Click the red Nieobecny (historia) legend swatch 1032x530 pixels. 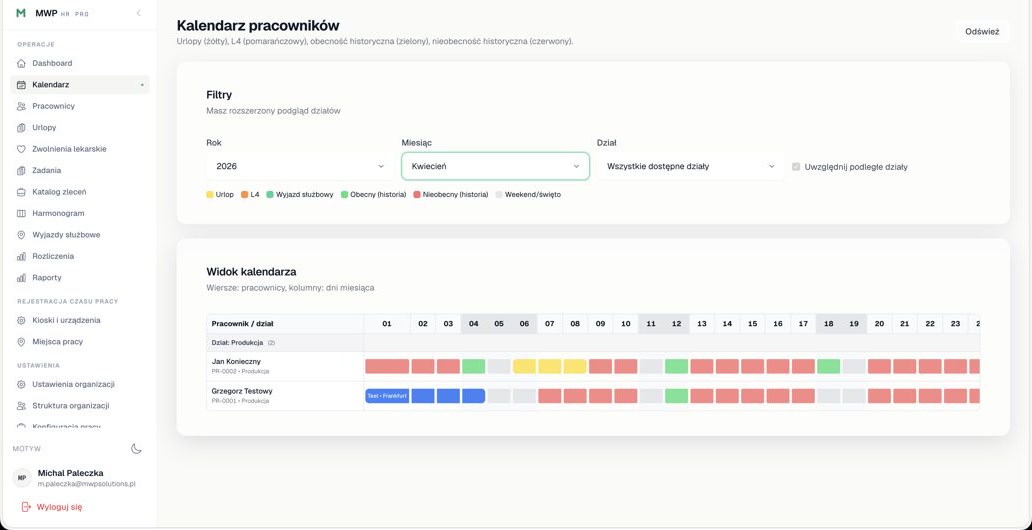click(x=417, y=195)
